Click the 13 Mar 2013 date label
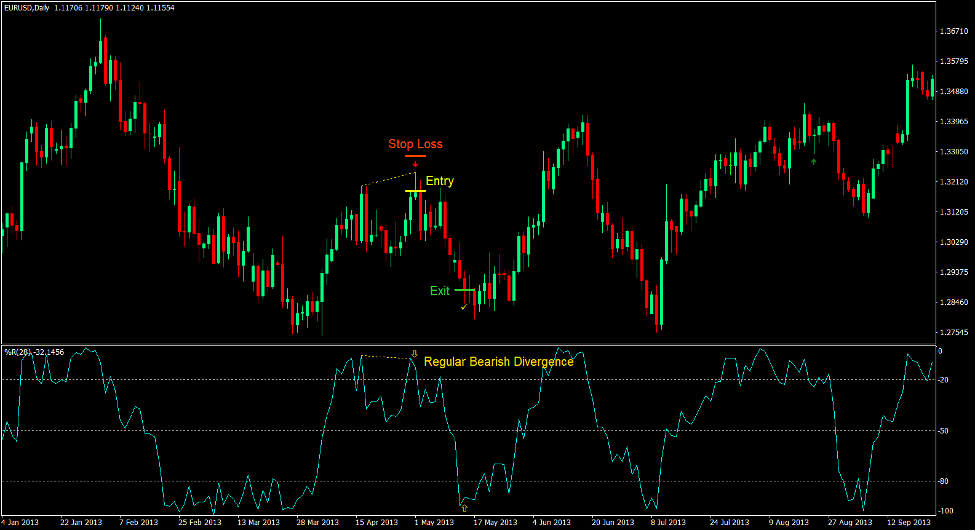Image resolution: width=977 pixels, height=531 pixels. pyautogui.click(x=259, y=522)
